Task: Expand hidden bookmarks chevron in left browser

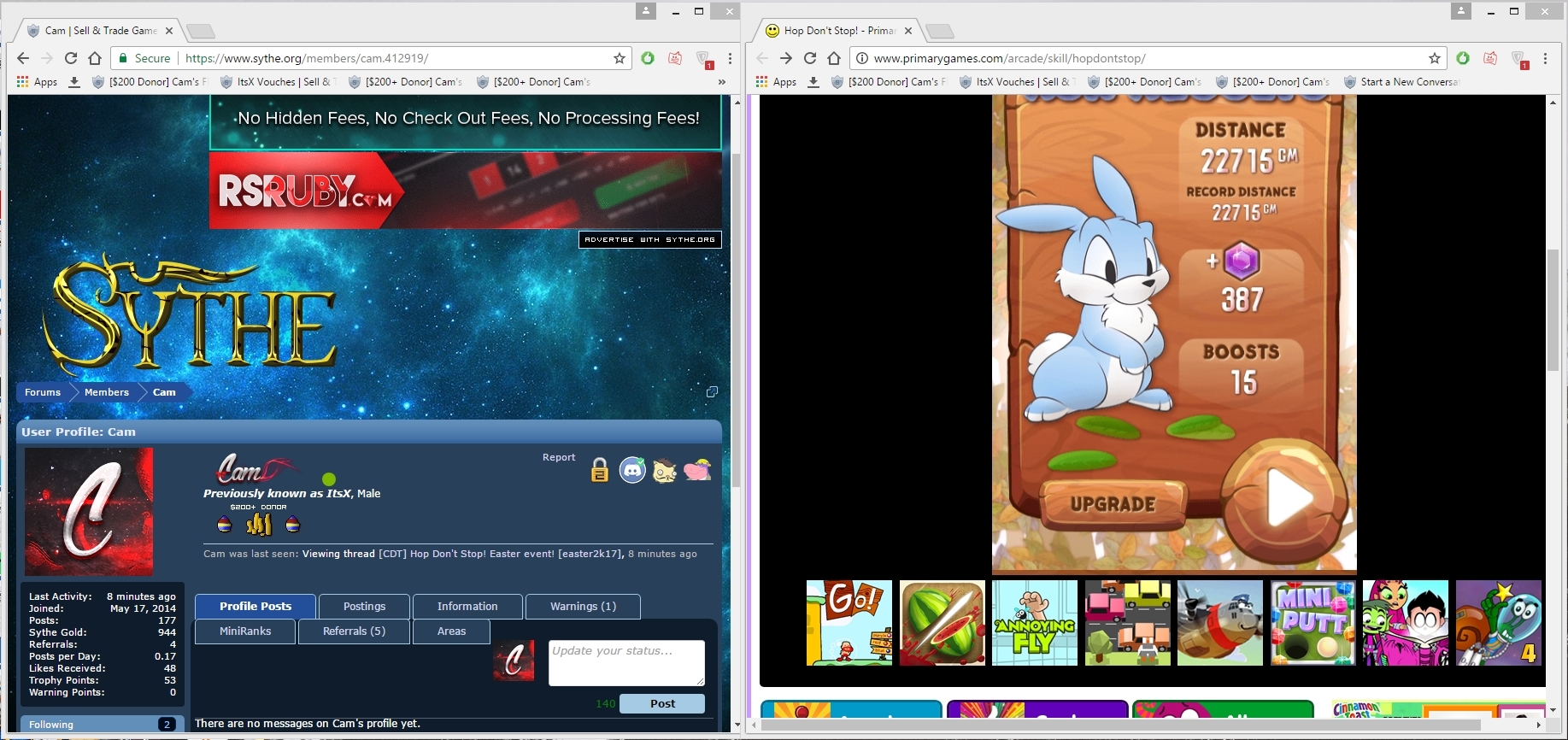Action: tap(722, 82)
